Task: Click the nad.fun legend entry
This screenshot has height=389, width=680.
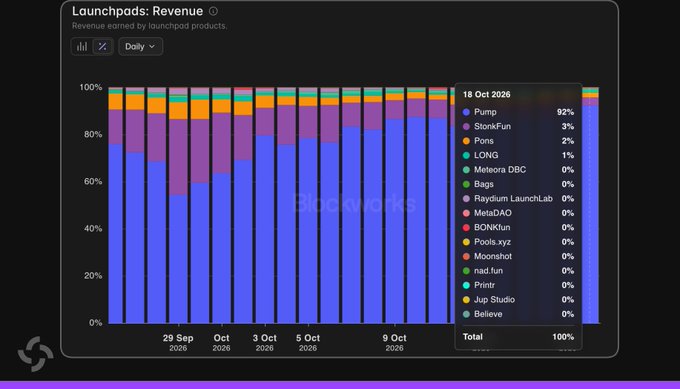Action: [518, 271]
